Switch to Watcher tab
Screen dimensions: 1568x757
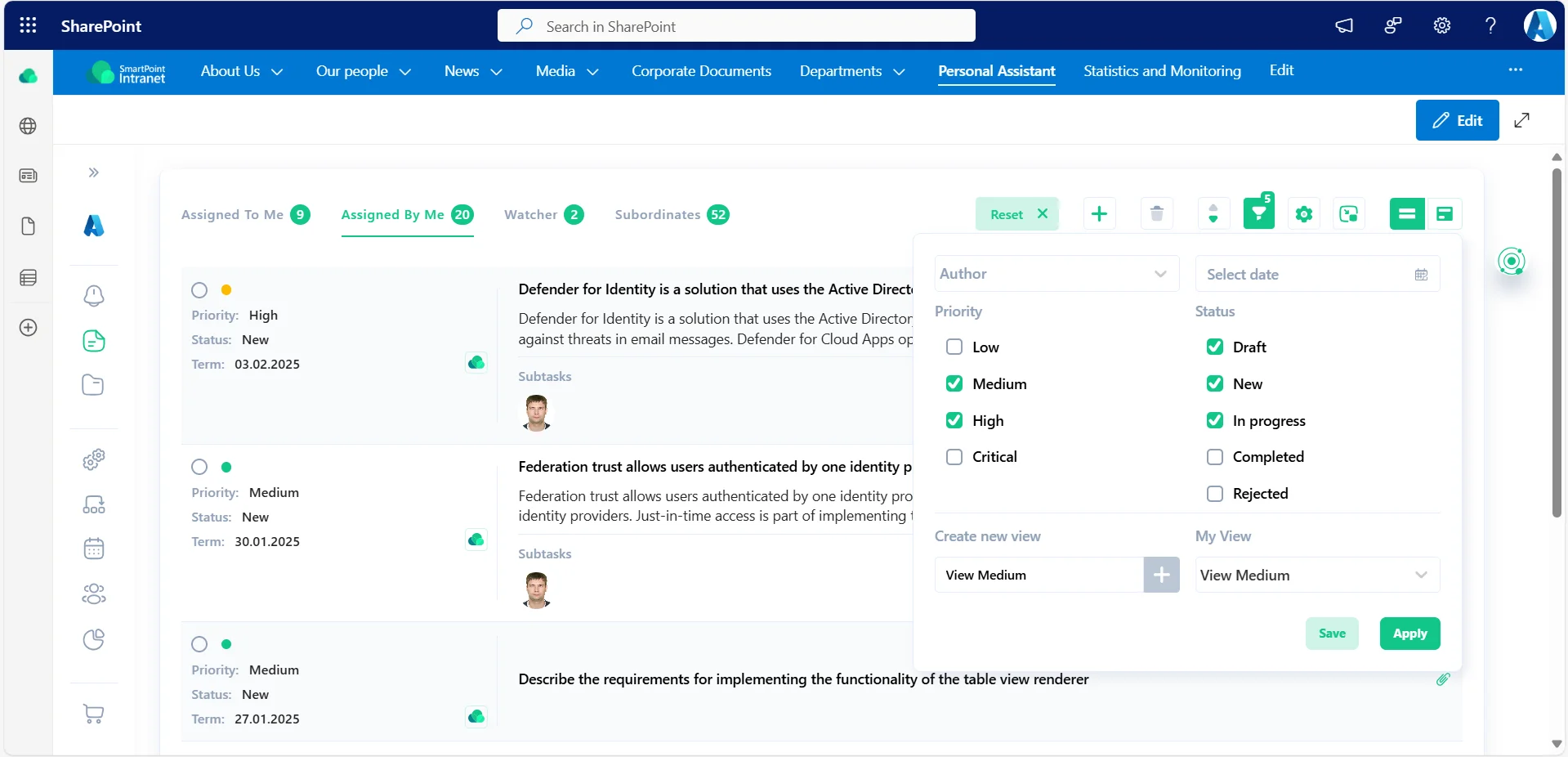click(543, 215)
